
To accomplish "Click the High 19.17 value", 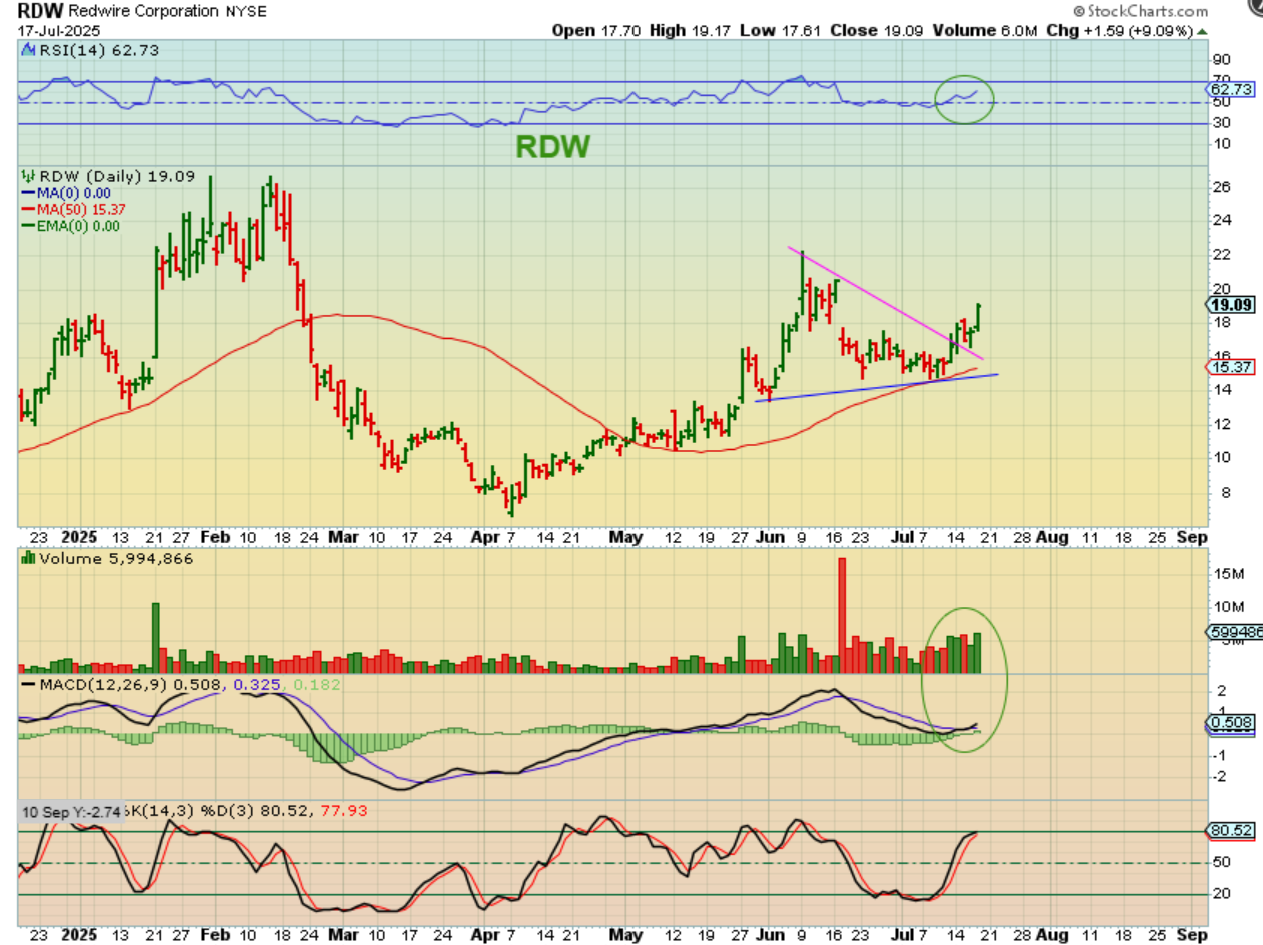I will (x=692, y=31).
